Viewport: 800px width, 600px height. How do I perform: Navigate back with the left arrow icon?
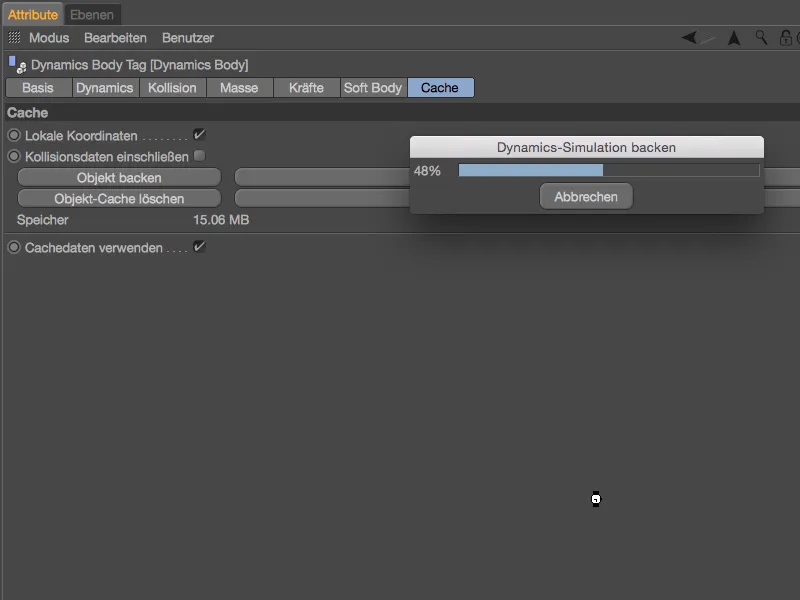click(x=689, y=38)
